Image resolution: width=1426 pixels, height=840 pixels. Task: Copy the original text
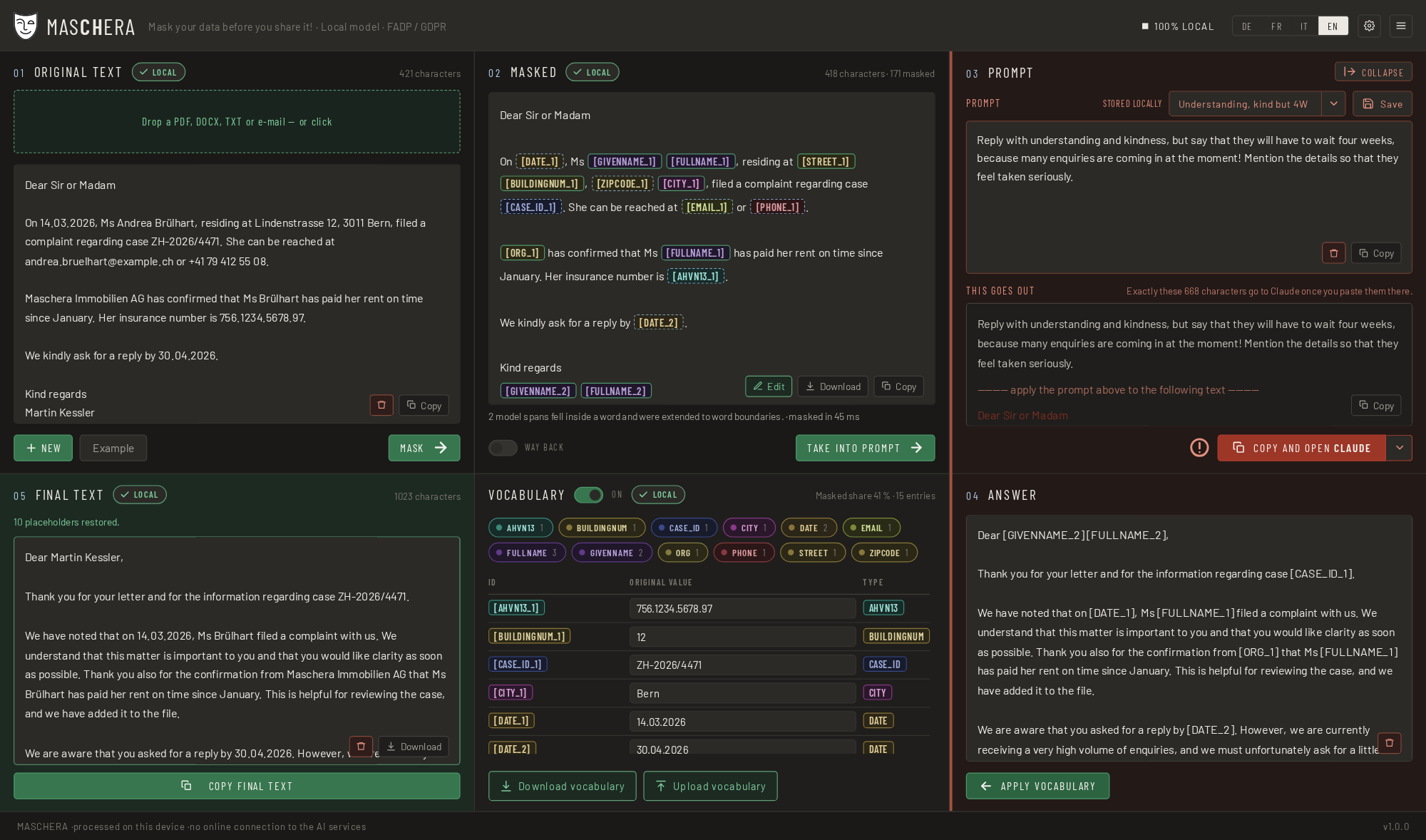click(424, 405)
